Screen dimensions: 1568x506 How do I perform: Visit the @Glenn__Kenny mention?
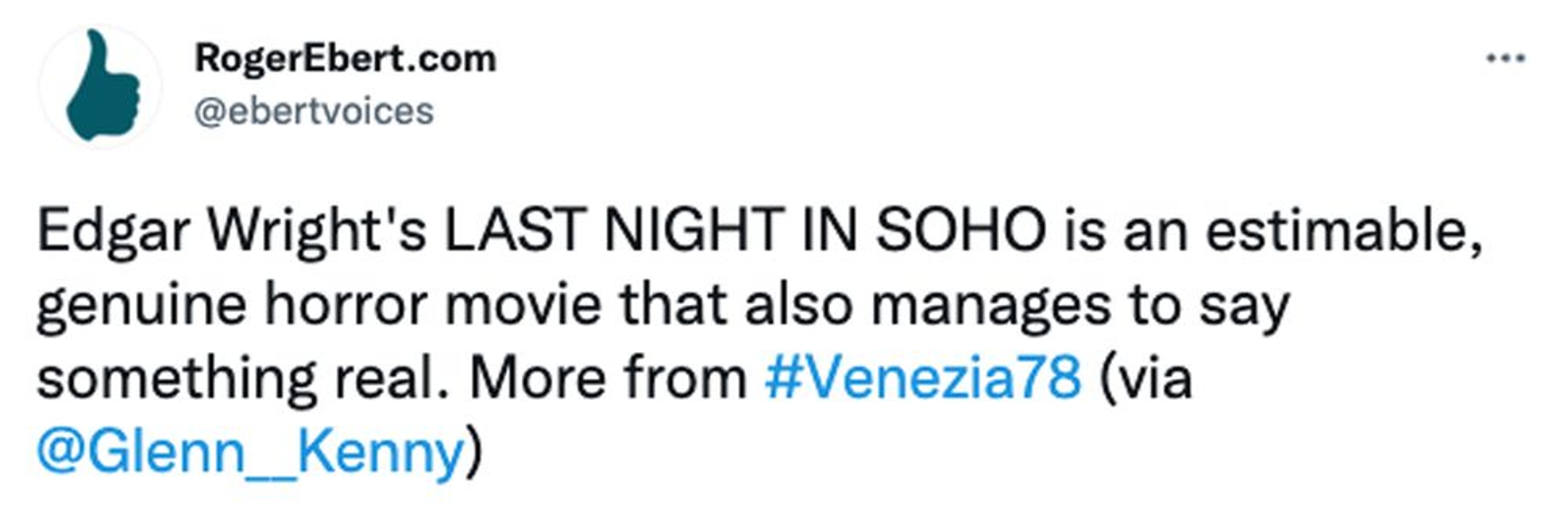(x=251, y=452)
